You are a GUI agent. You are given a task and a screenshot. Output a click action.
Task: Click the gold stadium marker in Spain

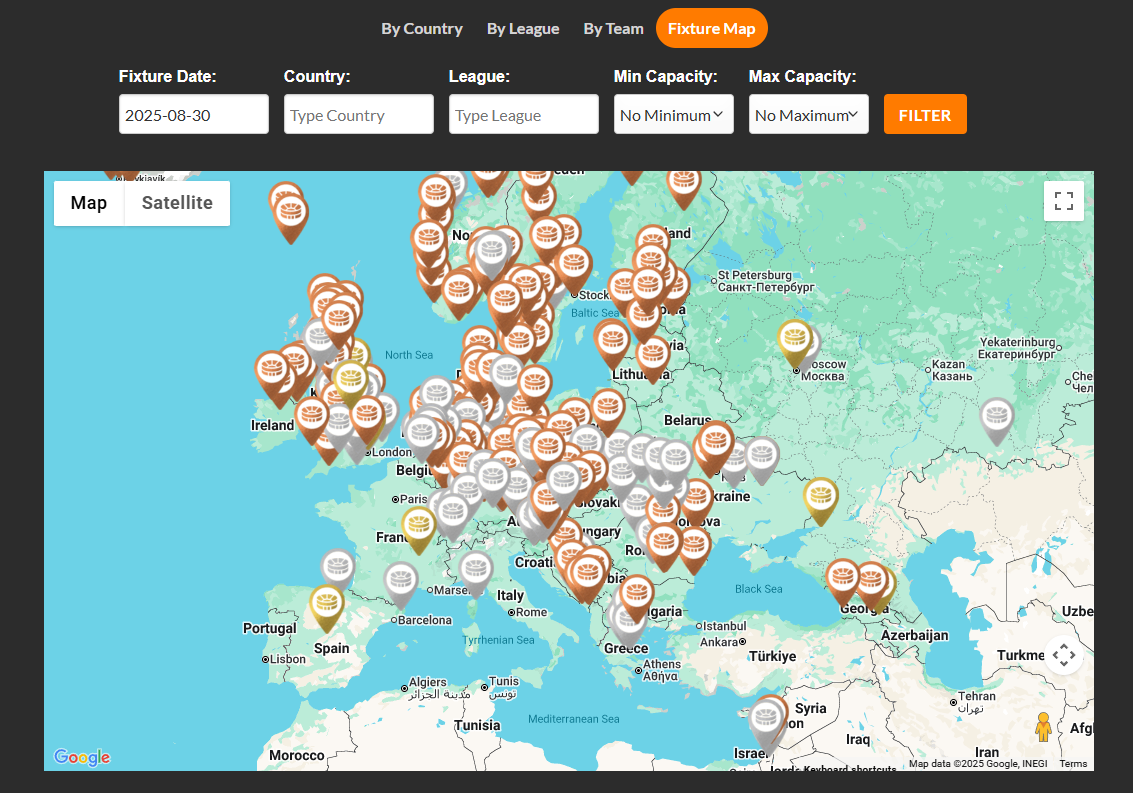[x=326, y=604]
